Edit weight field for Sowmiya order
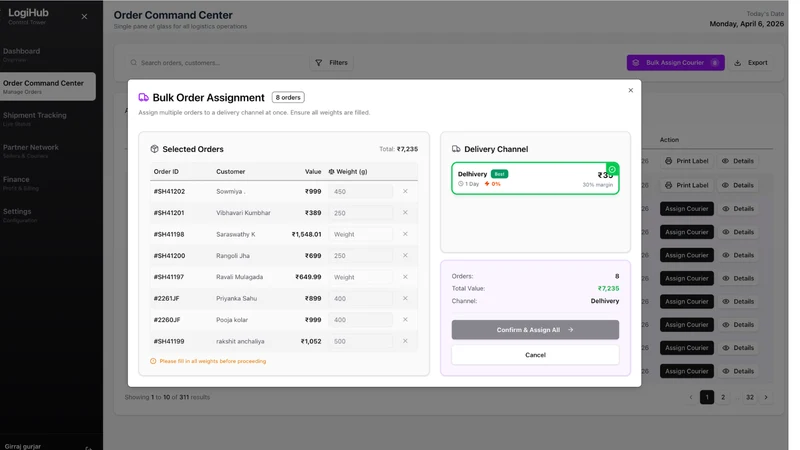Viewport: 800px width, 450px height. [x=360, y=192]
